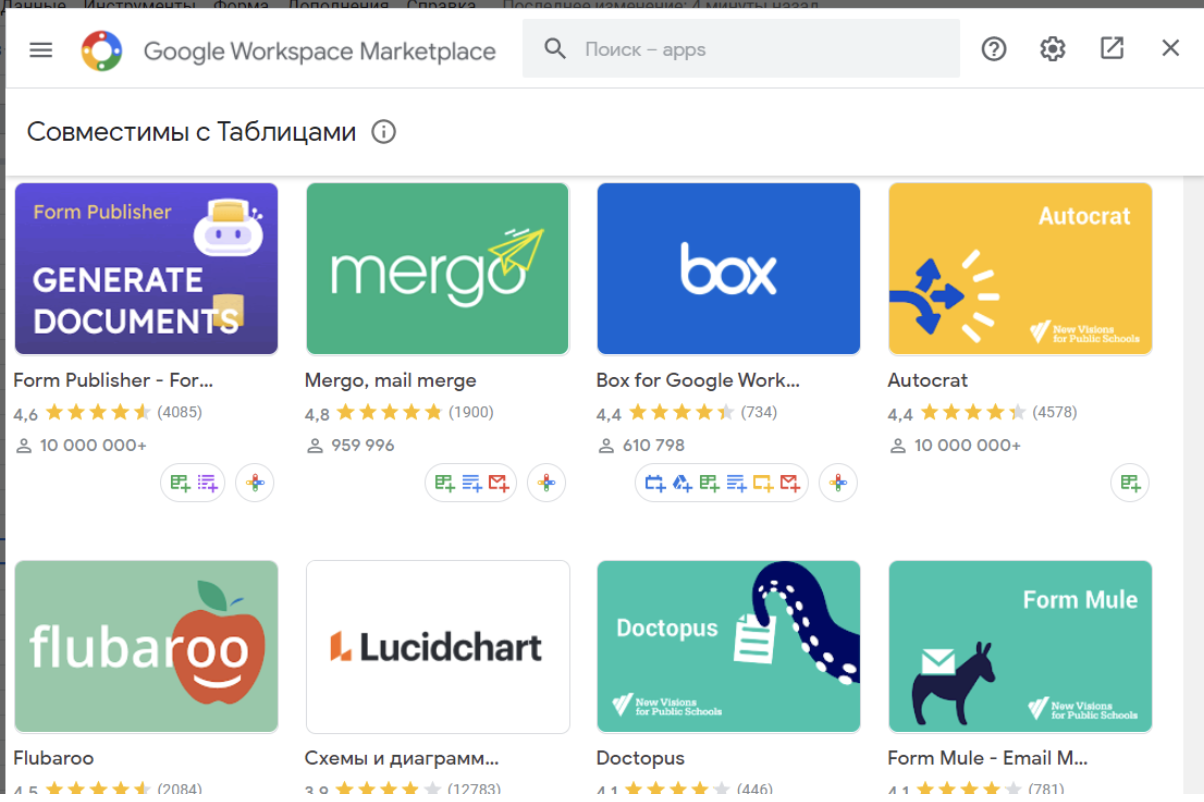Click info icon next to 'Совместимы с Таблицами'
The width and height of the screenshot is (1204, 802).
(x=384, y=132)
